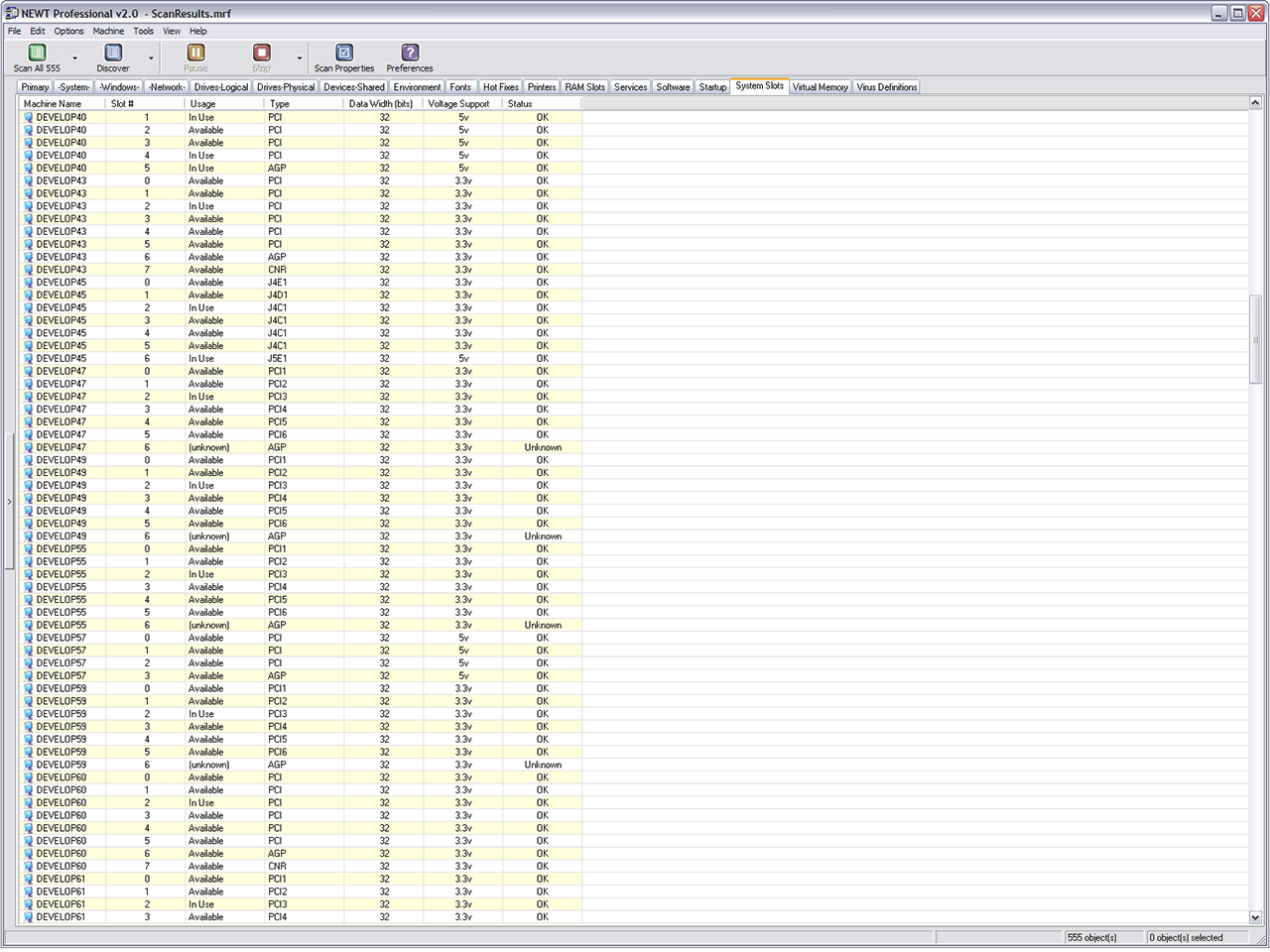Sort by the Machine Name column header
The height and width of the screenshot is (952, 1270).
point(53,103)
